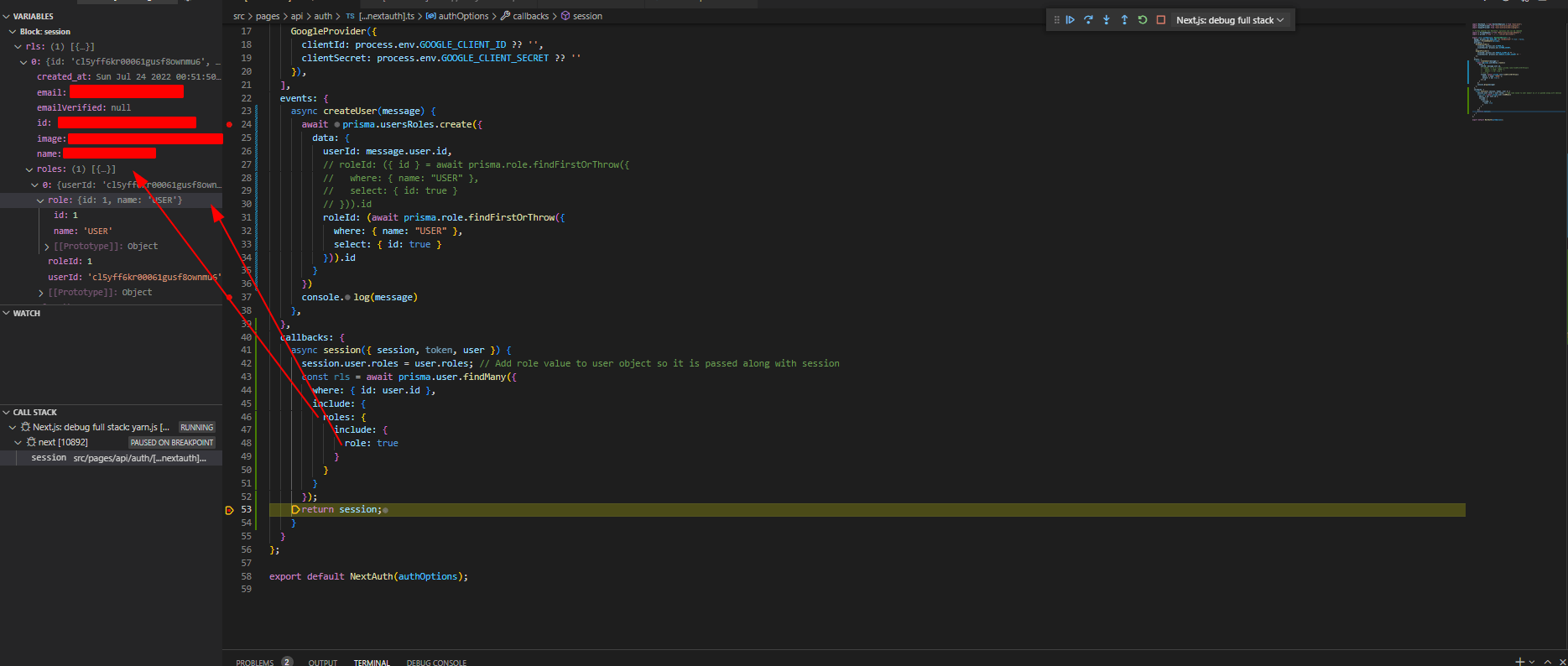Select the userId 'cl5yff6kr…' variable row
Viewport: 1568px width, 666px height.
(x=111, y=277)
